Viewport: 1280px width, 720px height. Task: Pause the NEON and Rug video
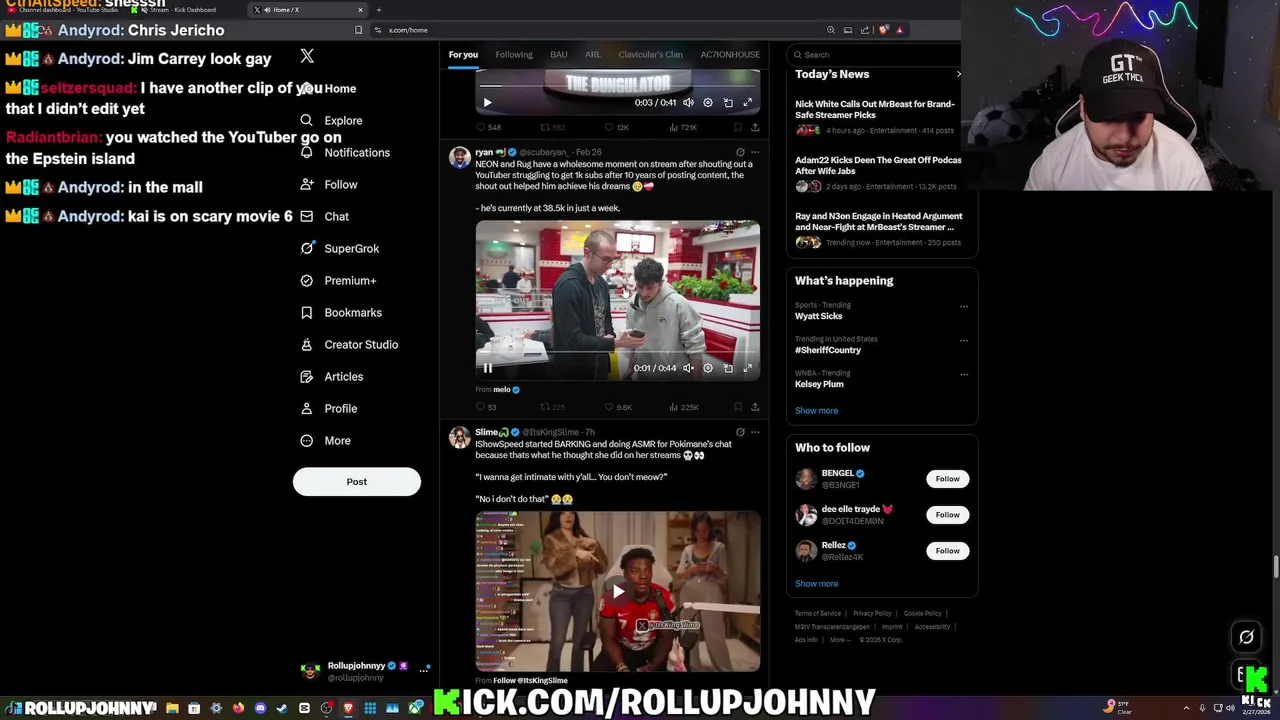(488, 368)
